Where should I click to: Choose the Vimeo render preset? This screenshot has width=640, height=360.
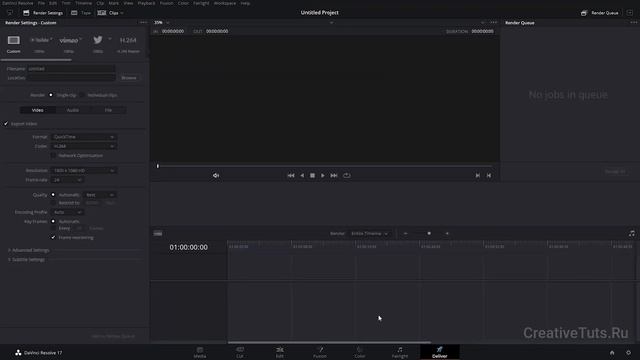tap(69, 40)
